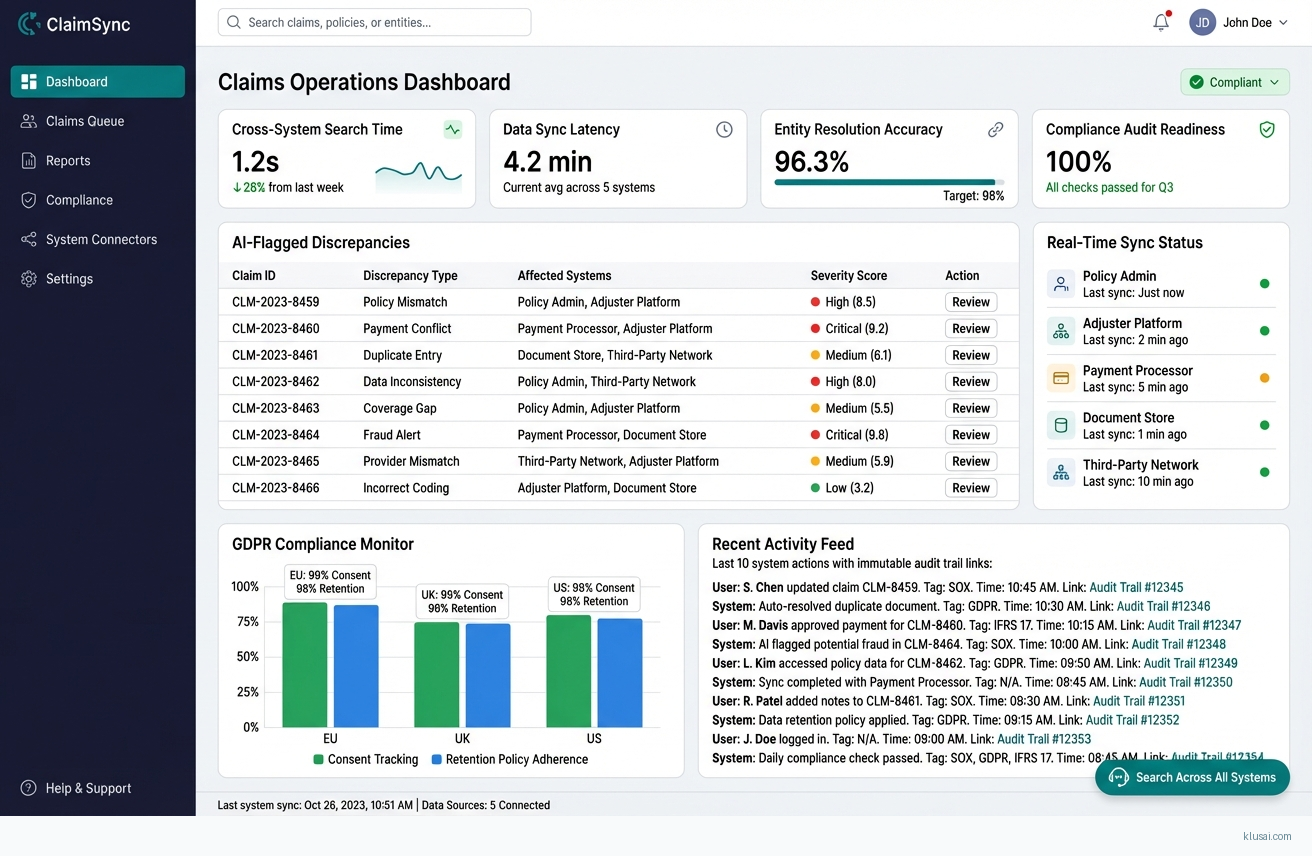Click the clock icon on Data Sync Latency
This screenshot has height=856, width=1312.
pos(724,129)
